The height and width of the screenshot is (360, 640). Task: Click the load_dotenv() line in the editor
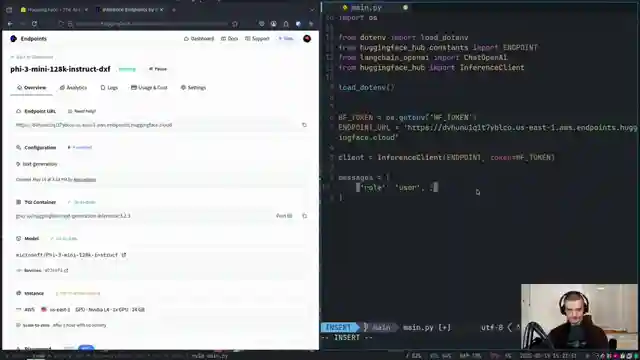pos(367,87)
